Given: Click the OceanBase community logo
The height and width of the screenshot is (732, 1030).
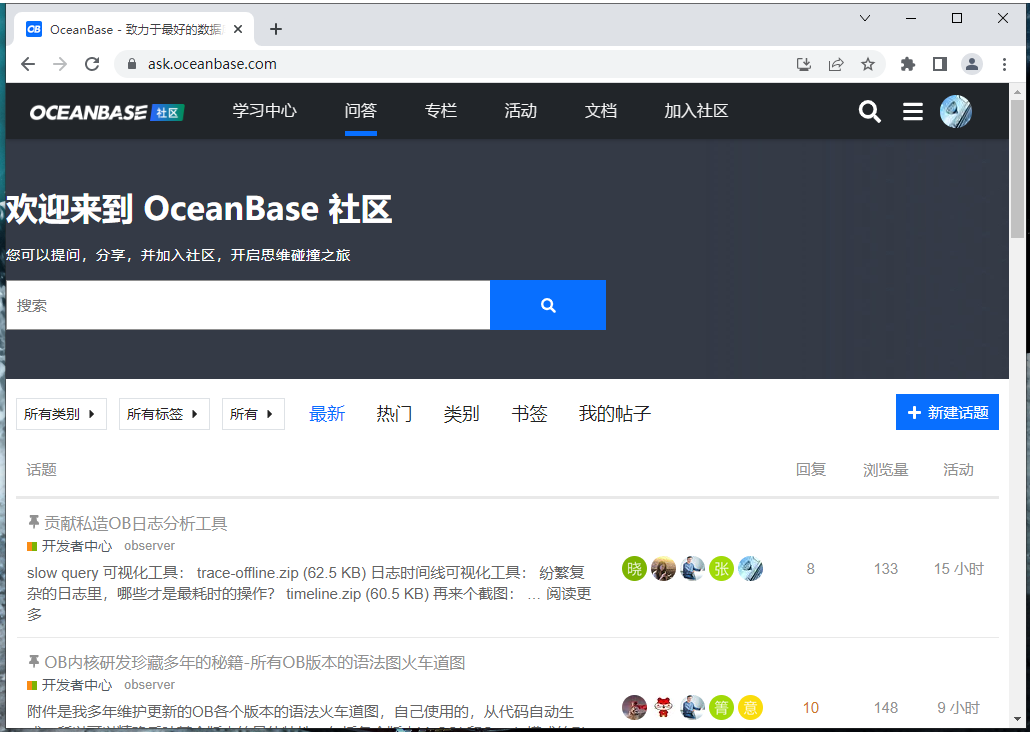Looking at the screenshot, I should point(107,112).
